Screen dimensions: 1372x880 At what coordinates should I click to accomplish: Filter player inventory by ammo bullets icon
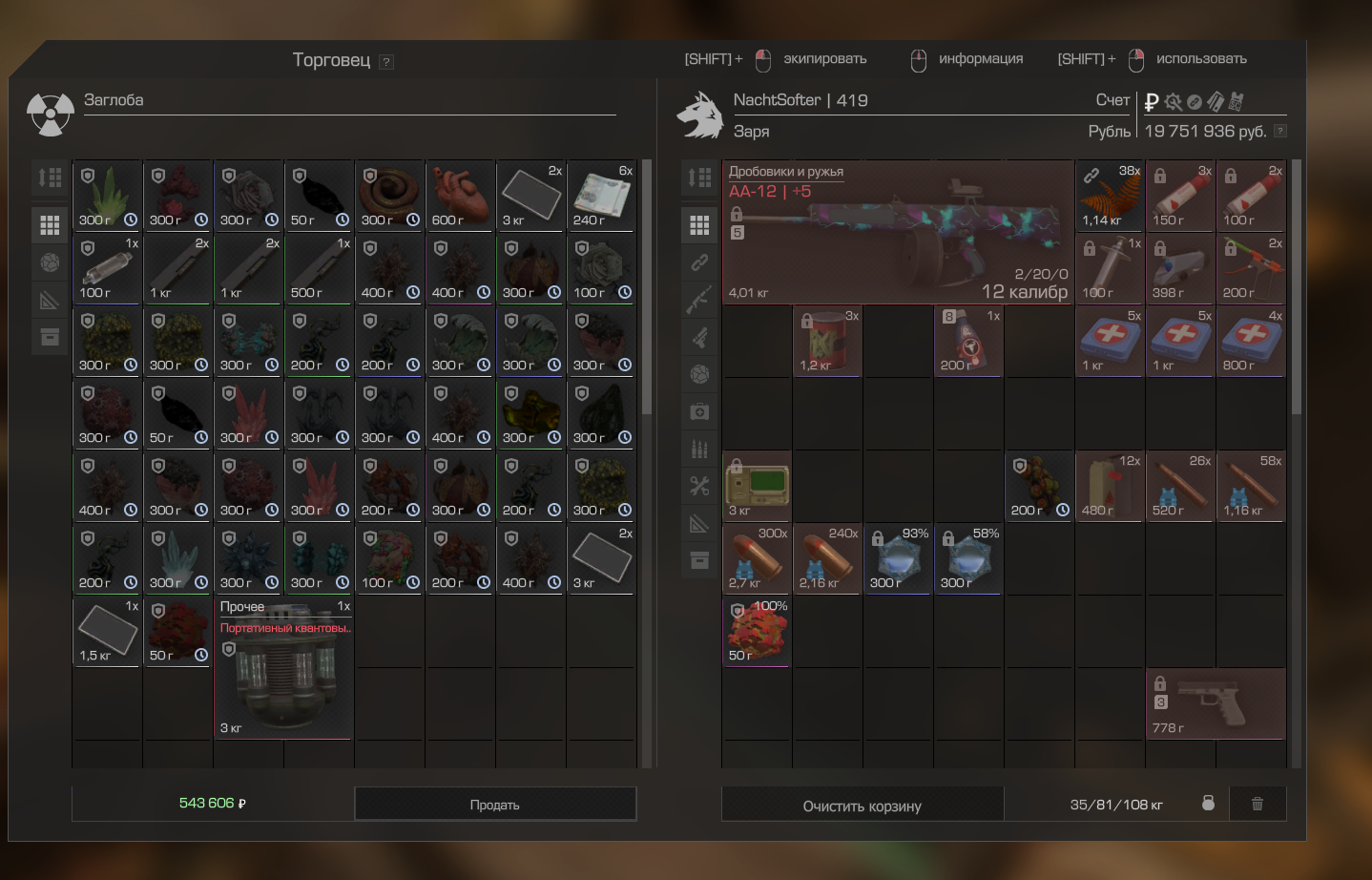699,449
